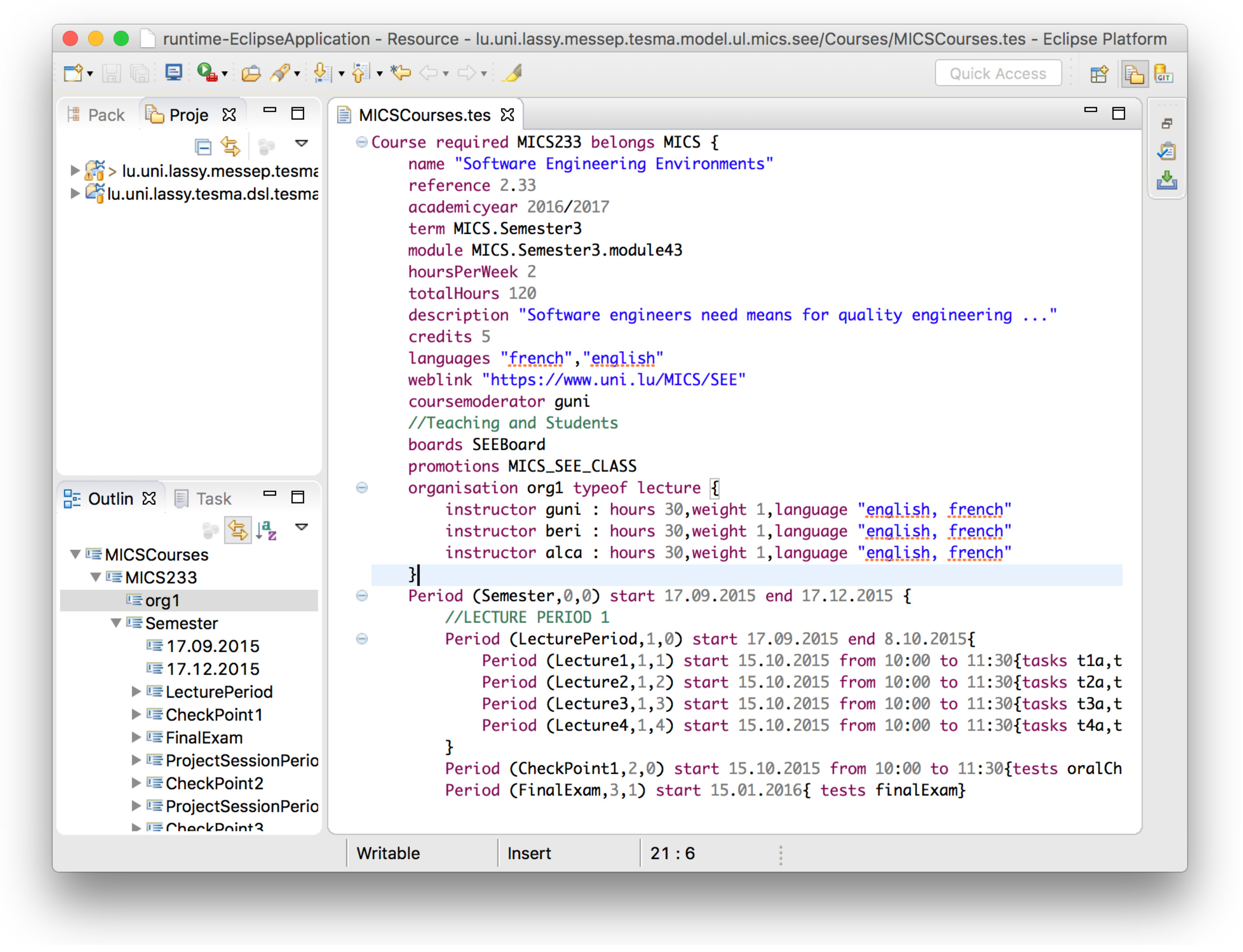Screen dimensions: 1243x952
Task: Expand the LecturePeriod outline node
Action: coord(136,691)
